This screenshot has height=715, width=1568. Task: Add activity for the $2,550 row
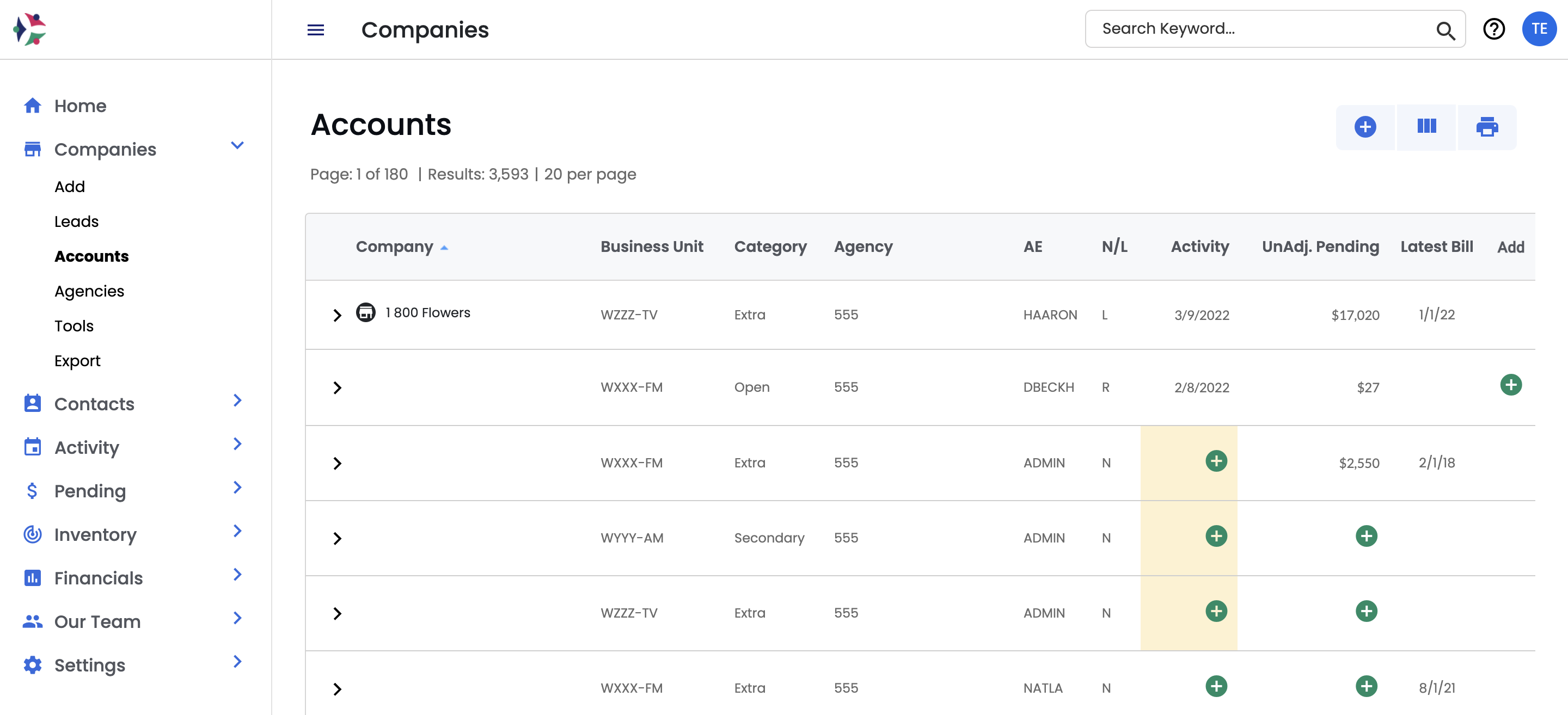coord(1216,461)
